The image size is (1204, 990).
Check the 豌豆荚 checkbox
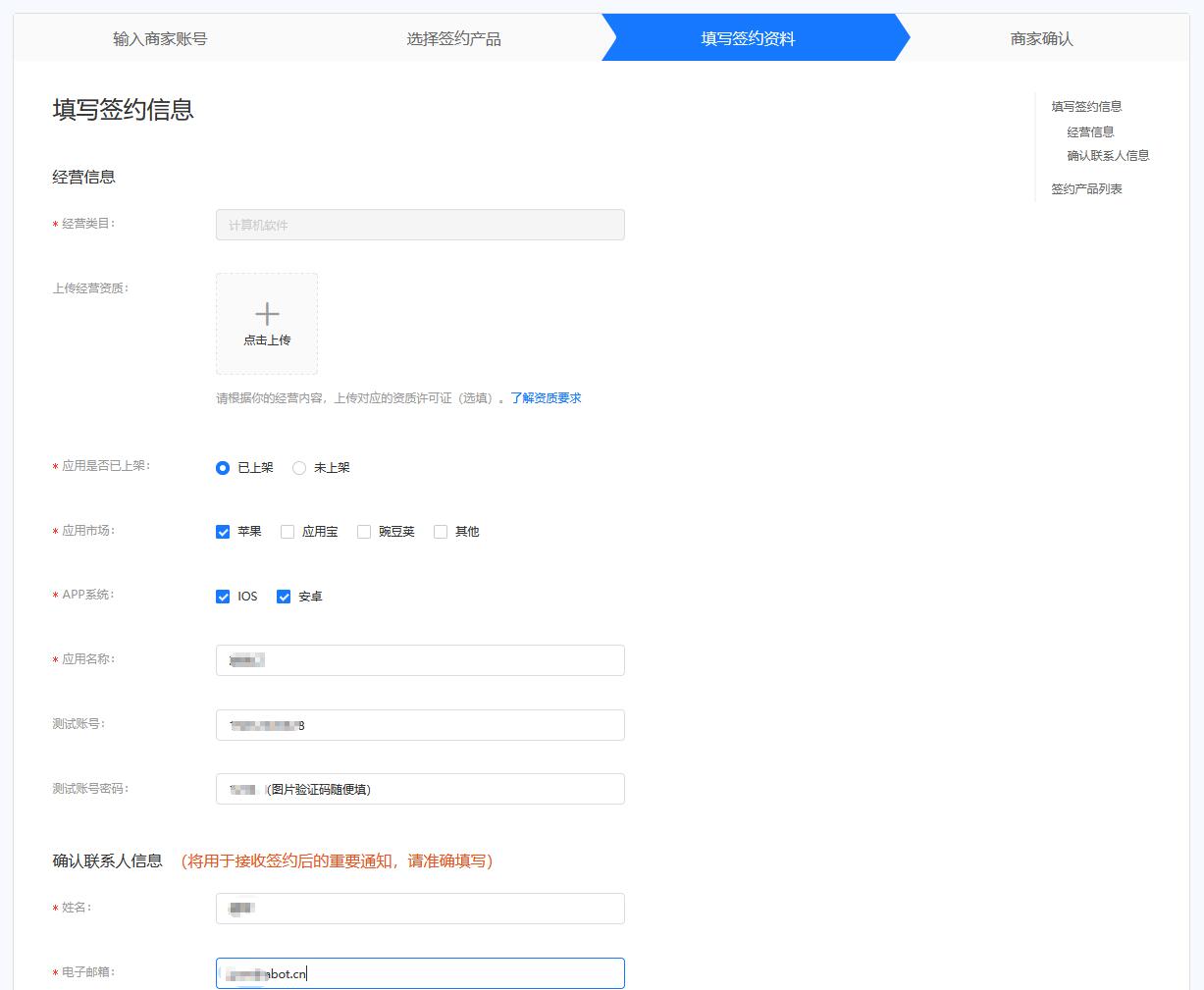pyautogui.click(x=364, y=532)
